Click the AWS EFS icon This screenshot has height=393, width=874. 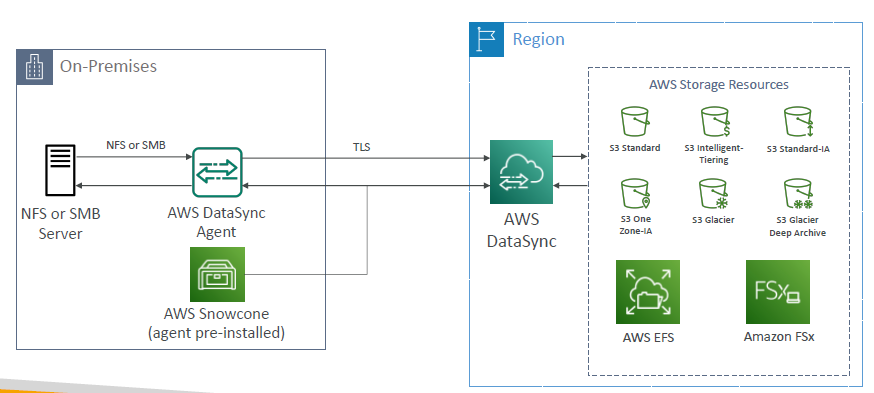648,292
